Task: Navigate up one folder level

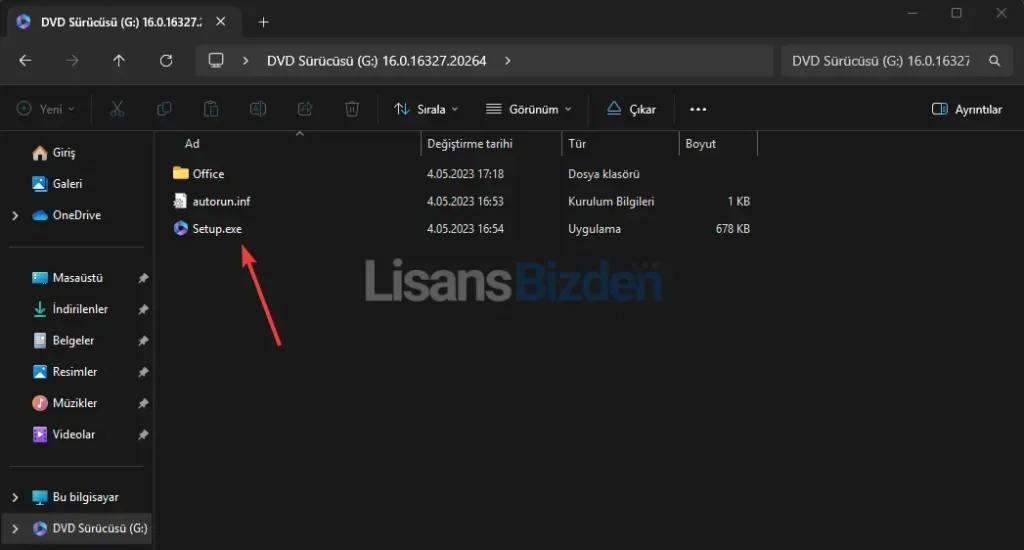Action: [119, 61]
